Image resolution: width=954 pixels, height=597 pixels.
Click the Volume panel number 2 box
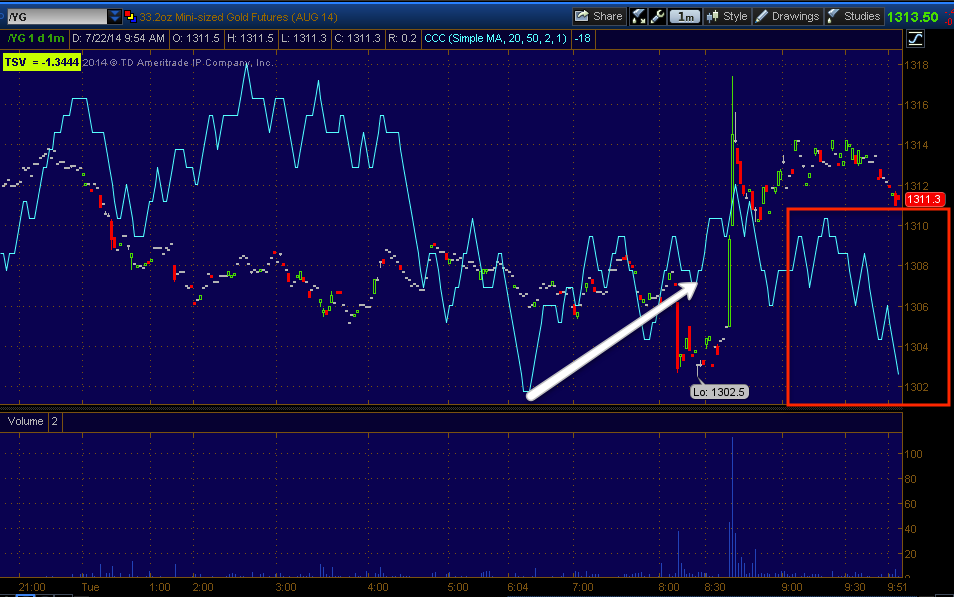coord(54,421)
